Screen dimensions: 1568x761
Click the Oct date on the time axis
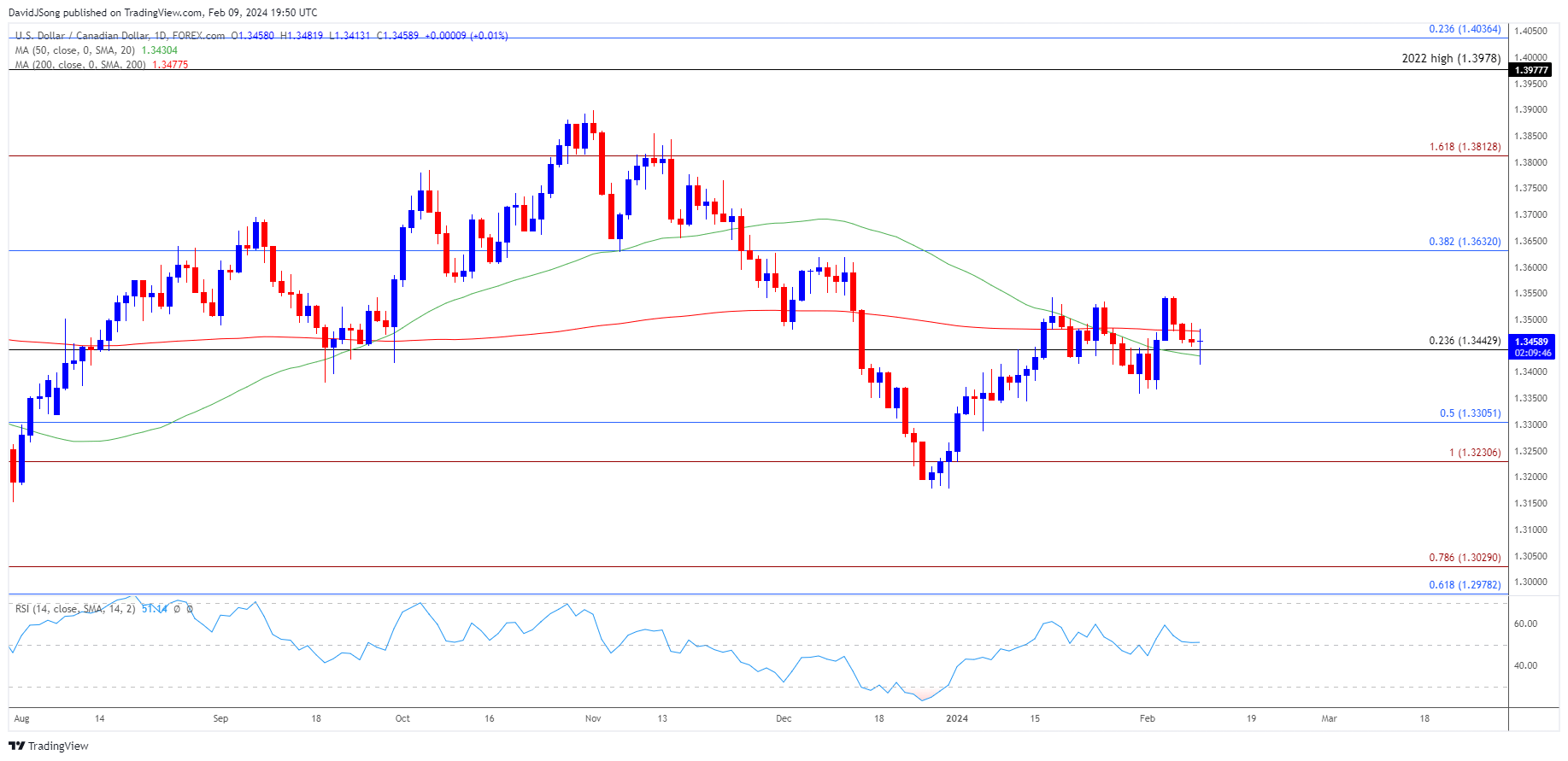tap(402, 718)
